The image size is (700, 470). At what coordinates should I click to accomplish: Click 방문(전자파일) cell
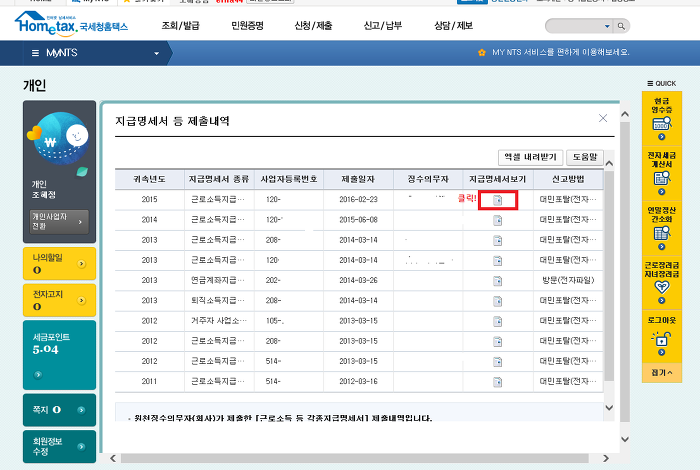coord(568,280)
